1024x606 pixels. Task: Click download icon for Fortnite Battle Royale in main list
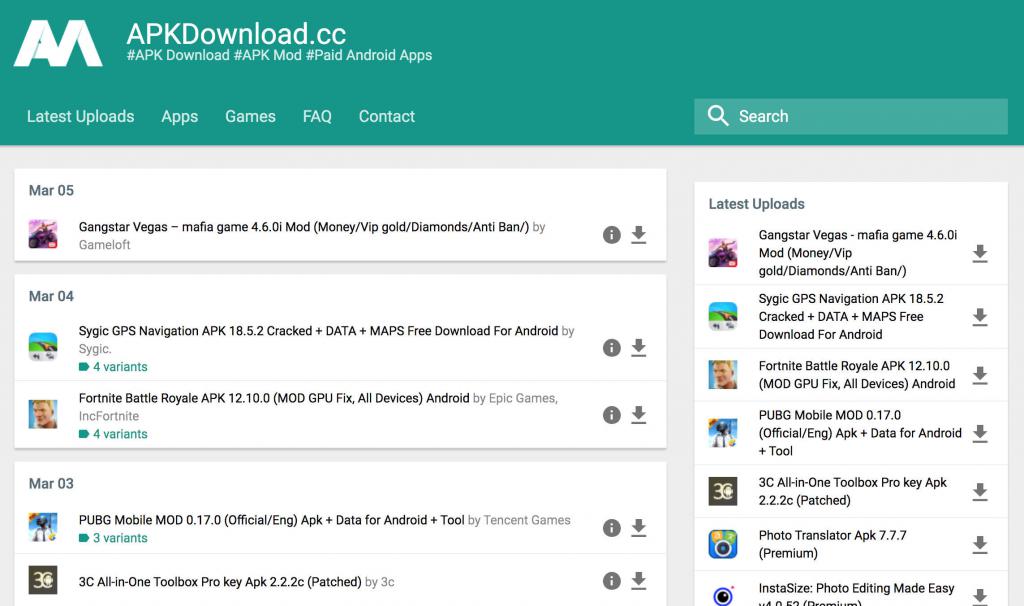pos(639,415)
